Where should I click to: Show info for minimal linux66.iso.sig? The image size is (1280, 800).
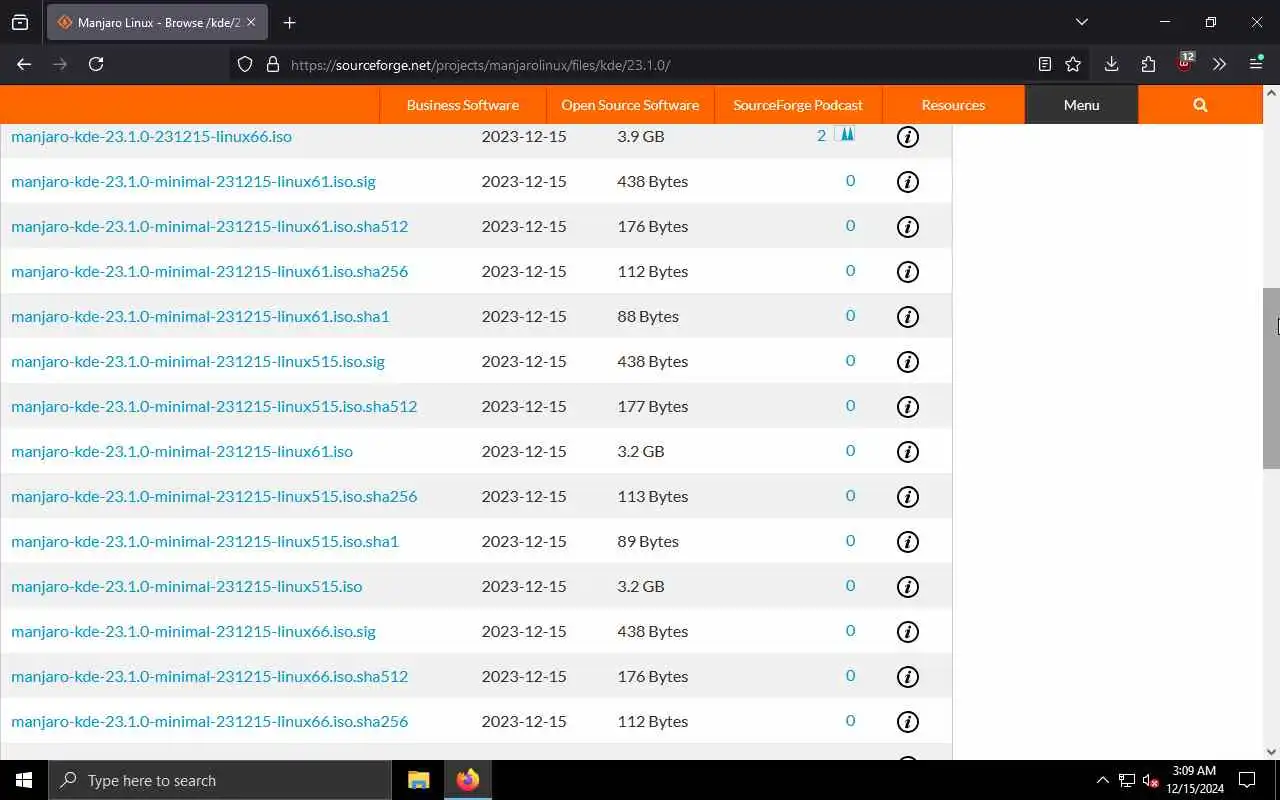pyautogui.click(x=908, y=631)
